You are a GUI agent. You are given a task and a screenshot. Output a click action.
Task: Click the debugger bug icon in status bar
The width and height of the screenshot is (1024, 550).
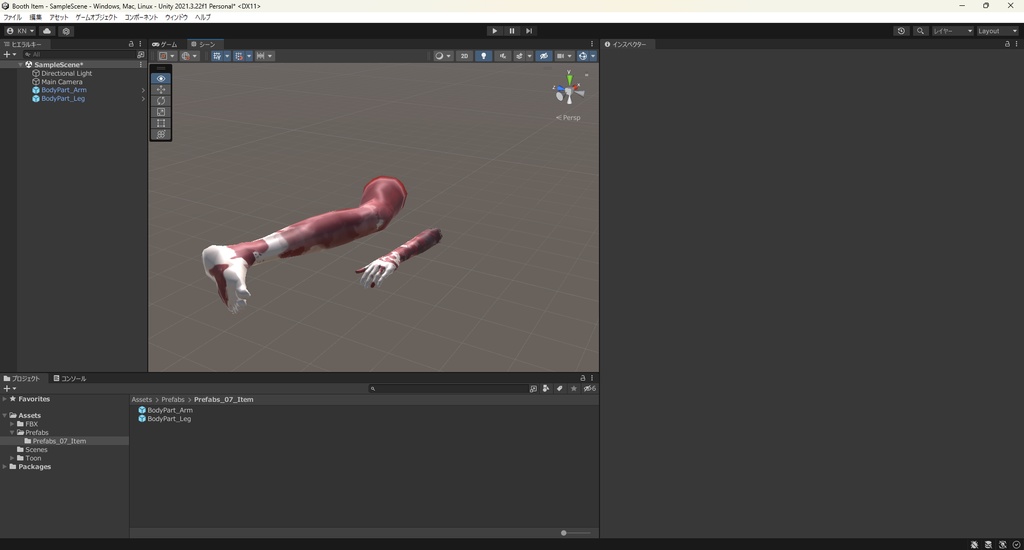pyautogui.click(x=974, y=545)
